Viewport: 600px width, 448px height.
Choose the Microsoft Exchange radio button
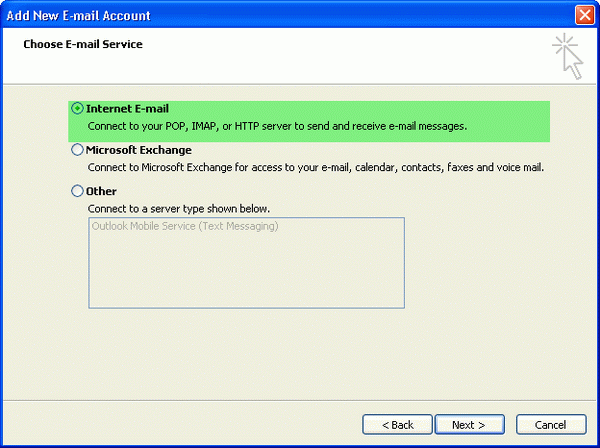click(x=78, y=150)
